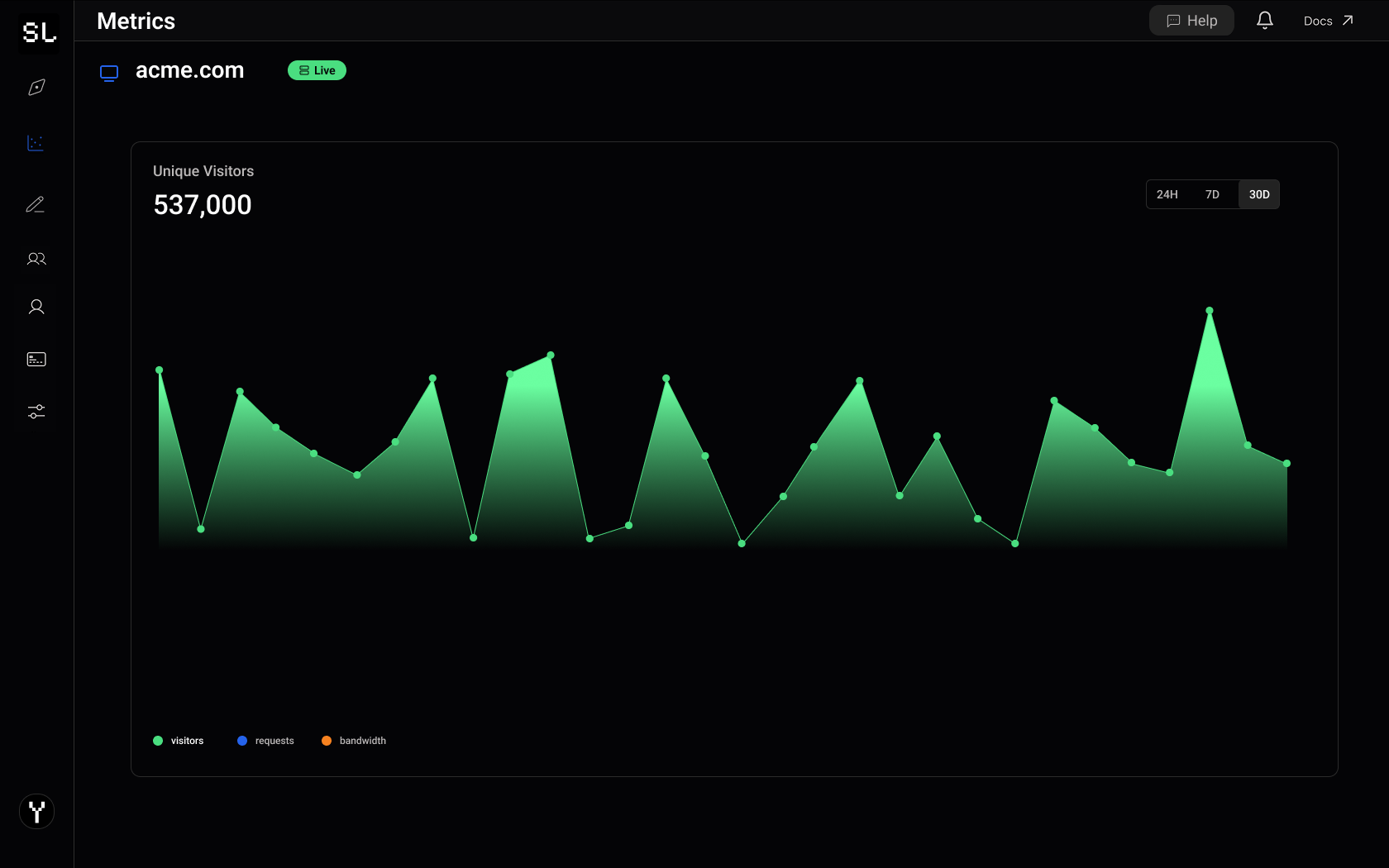This screenshot has height=868, width=1389.
Task: Click the SL logo at top left
Action: (x=38, y=33)
